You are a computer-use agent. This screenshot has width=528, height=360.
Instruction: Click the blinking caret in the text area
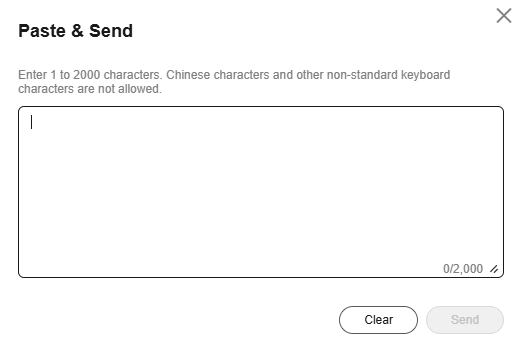(32, 122)
